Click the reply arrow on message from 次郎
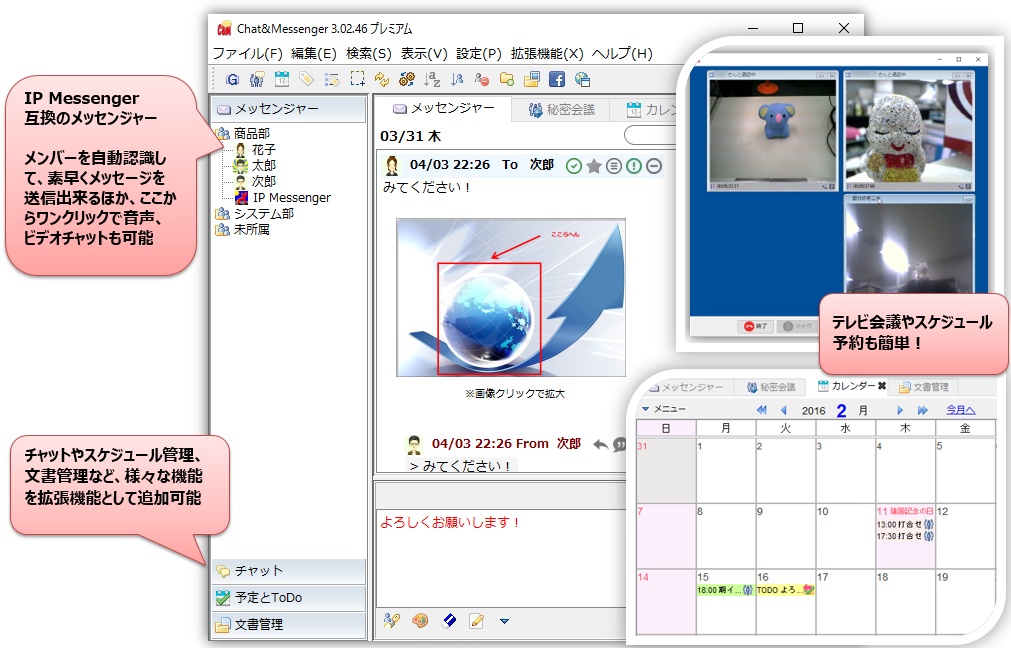This screenshot has height=648, width=1011. [x=600, y=444]
